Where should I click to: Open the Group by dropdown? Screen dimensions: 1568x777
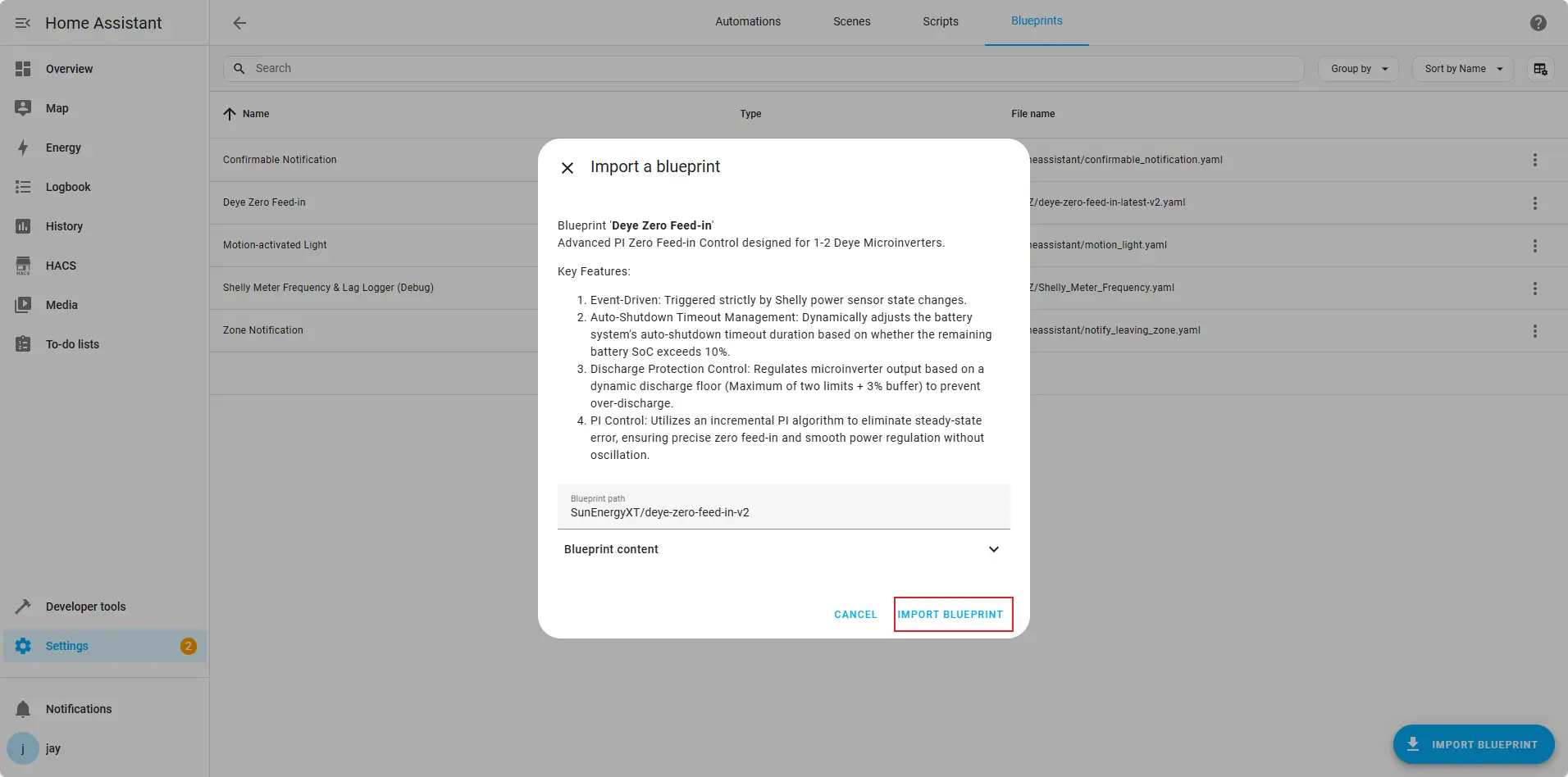[x=1358, y=69]
